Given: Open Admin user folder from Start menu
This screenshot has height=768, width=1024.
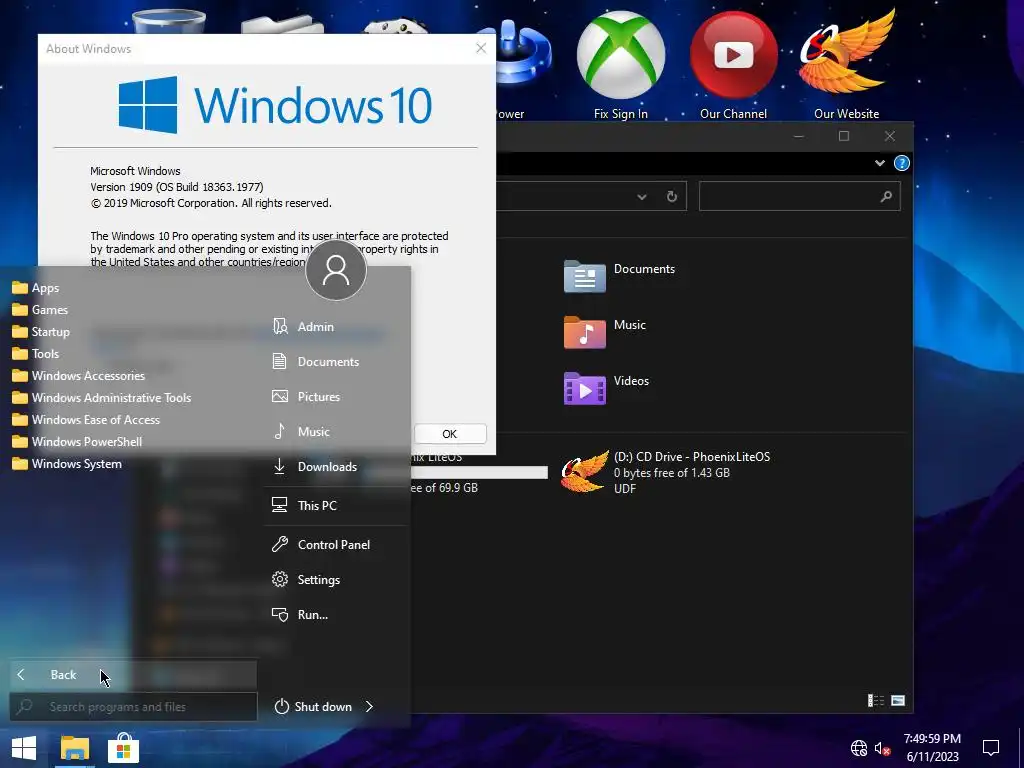Looking at the screenshot, I should click(x=336, y=327).
